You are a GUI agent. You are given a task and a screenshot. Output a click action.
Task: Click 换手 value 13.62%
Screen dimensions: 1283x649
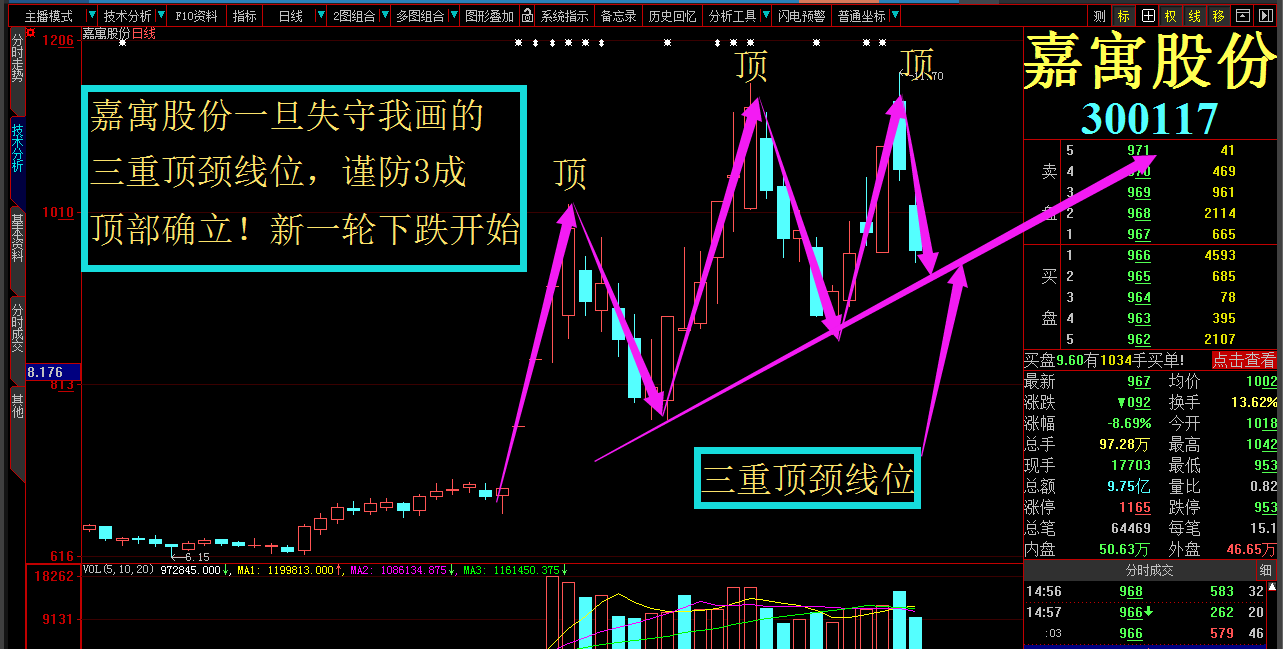pyautogui.click(x=1254, y=402)
